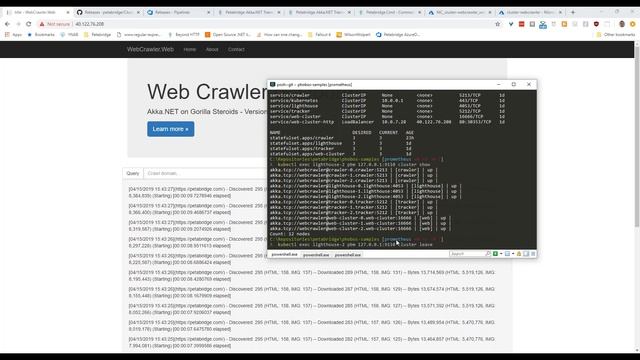The width and height of the screenshot is (640, 360).
Task: Click the WebCrawler.Web brand link
Action: tap(150, 49)
